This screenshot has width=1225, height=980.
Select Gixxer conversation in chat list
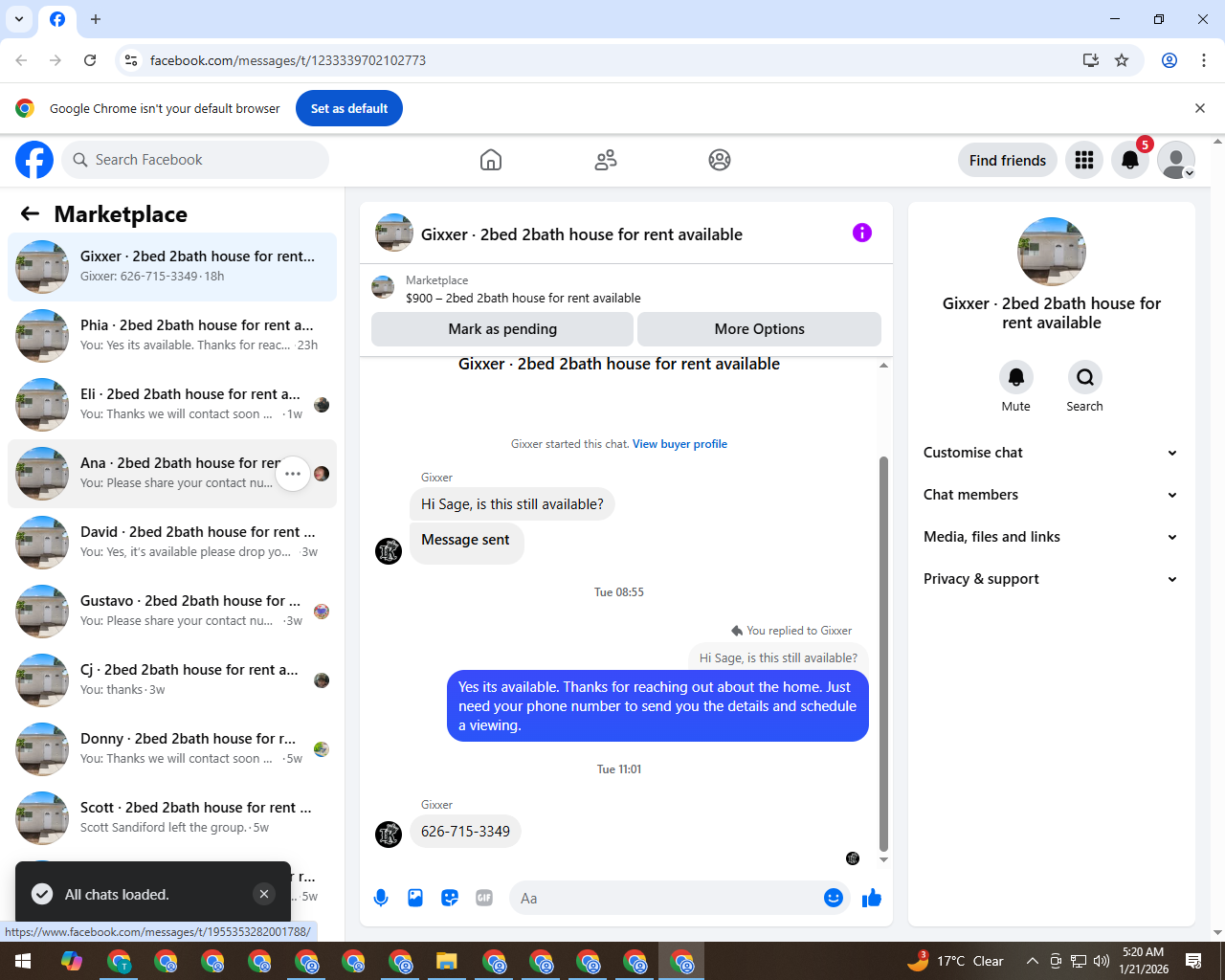(x=172, y=267)
